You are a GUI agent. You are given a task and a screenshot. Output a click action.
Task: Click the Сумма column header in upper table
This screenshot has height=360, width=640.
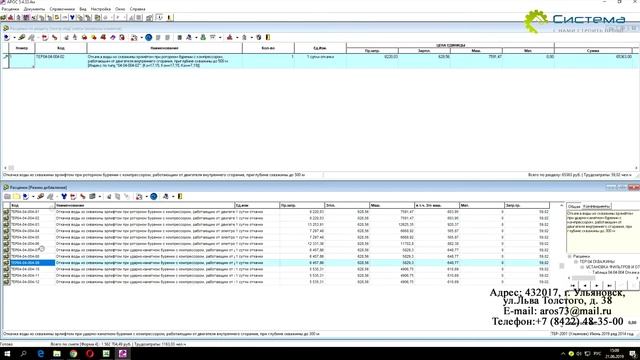point(593,51)
